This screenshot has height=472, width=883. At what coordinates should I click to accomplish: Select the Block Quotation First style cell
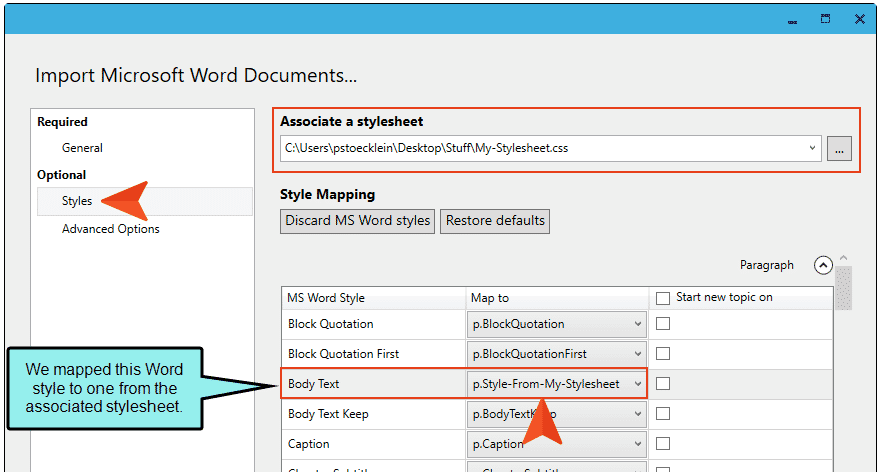click(374, 354)
